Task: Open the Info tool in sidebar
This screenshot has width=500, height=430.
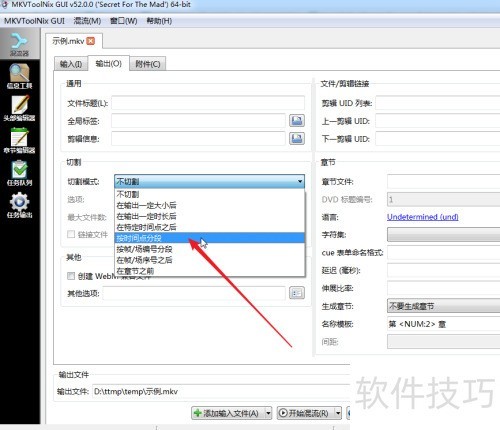Action: click(x=19, y=76)
